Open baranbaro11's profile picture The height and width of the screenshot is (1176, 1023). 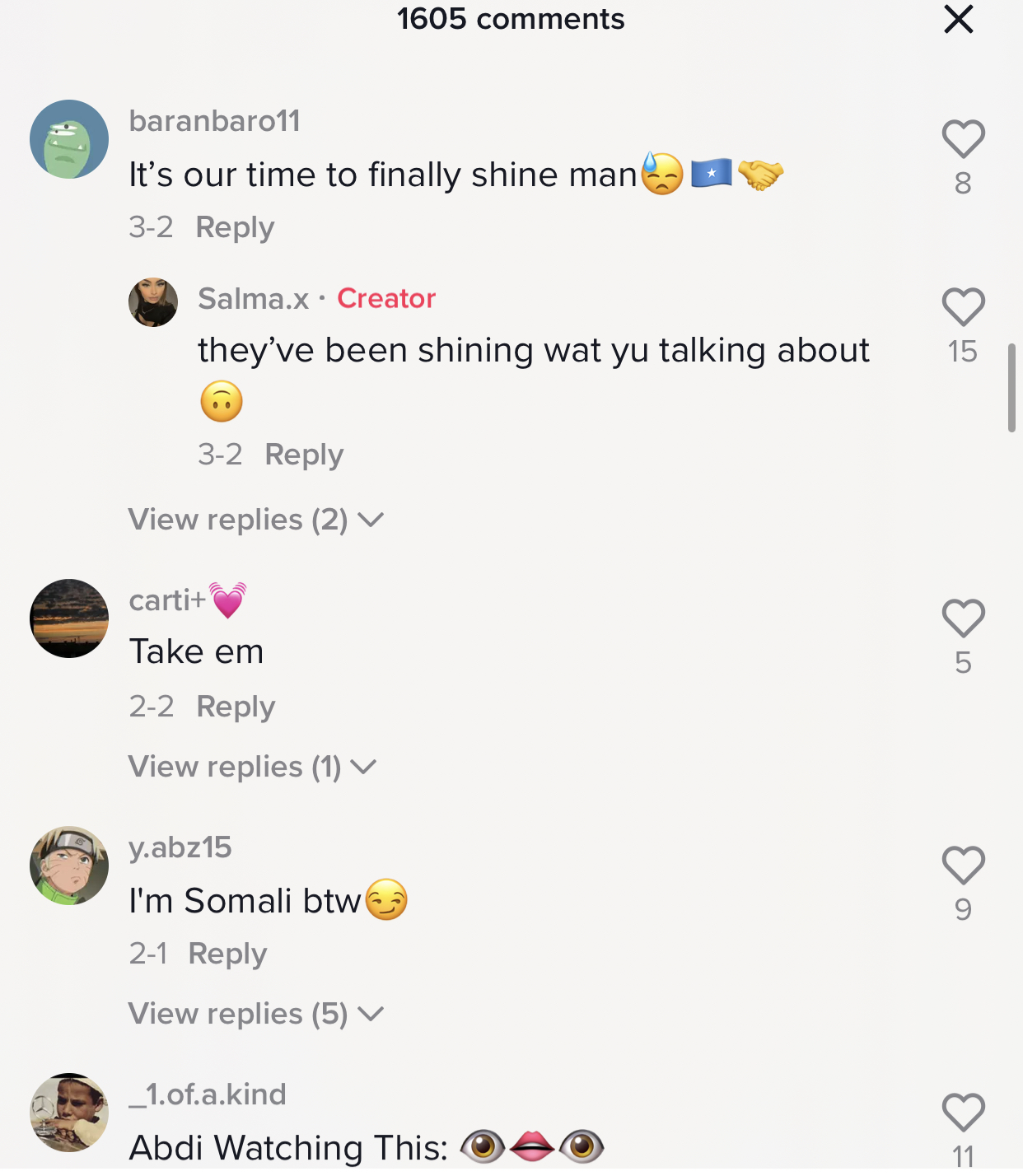(69, 139)
